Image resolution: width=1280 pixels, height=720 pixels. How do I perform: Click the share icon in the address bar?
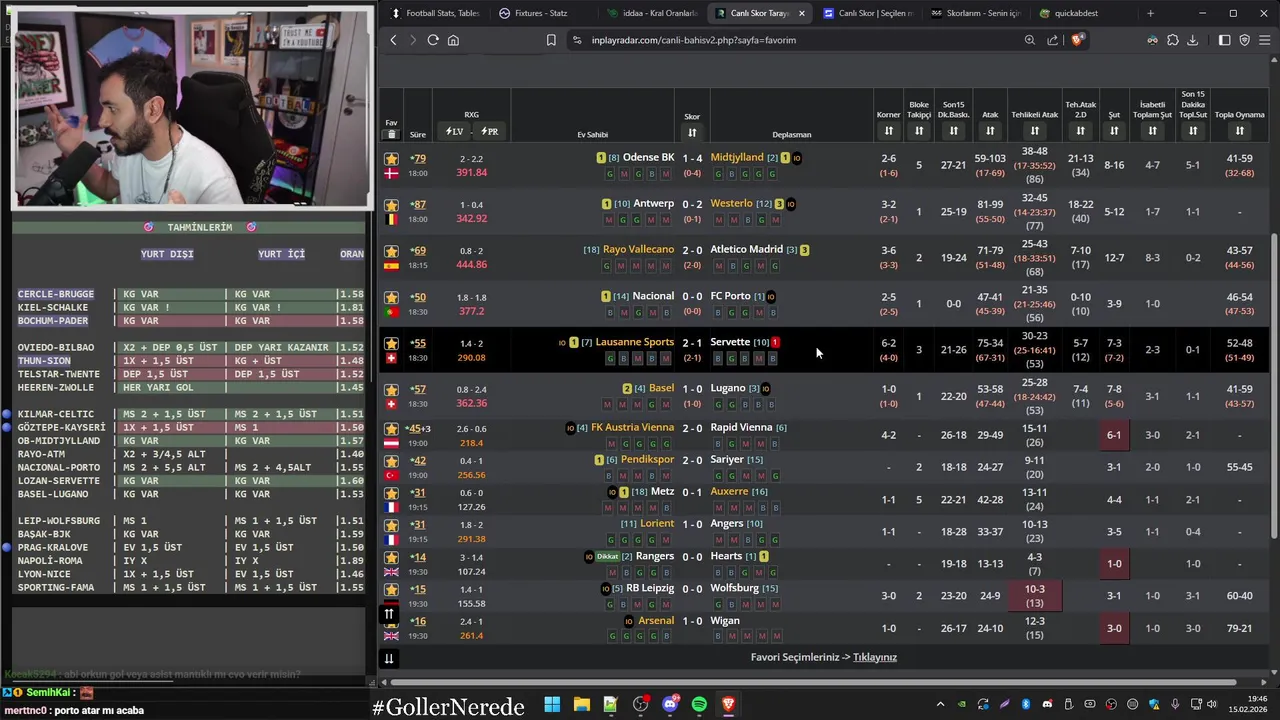[x=1053, y=40]
